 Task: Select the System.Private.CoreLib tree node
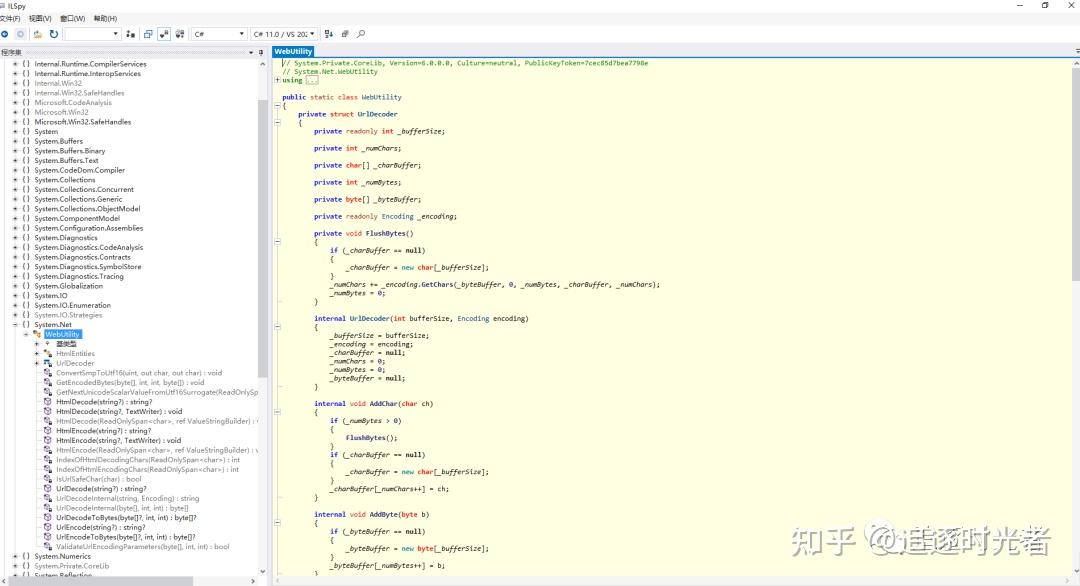click(72, 566)
